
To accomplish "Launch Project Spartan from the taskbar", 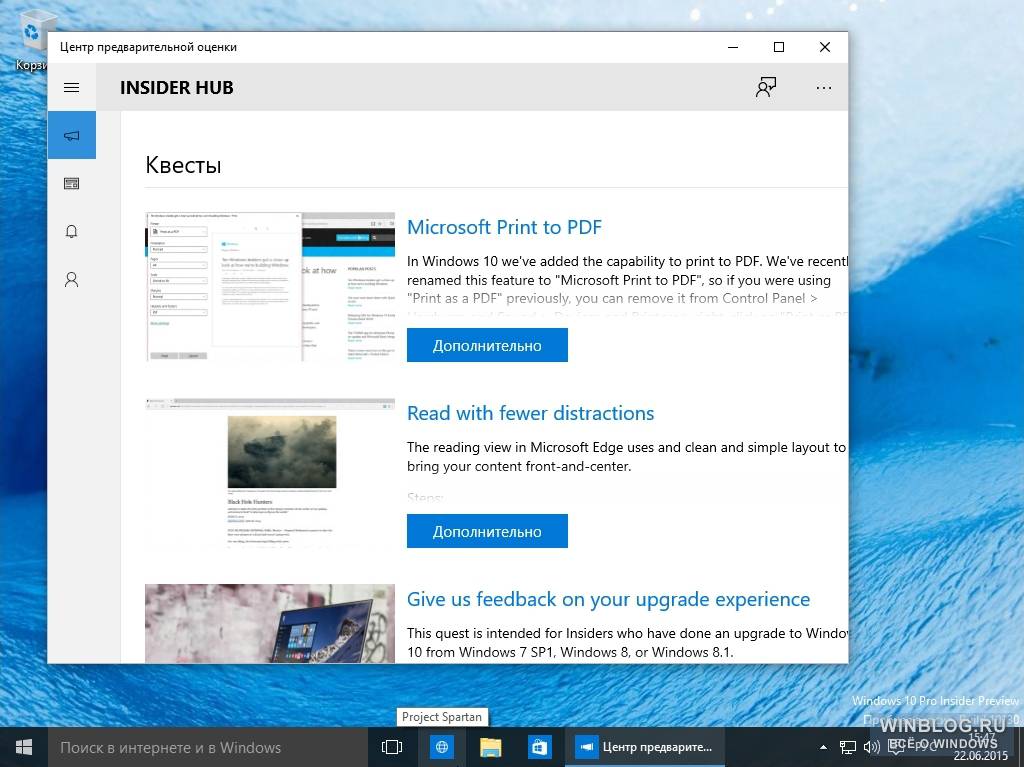I will click(x=442, y=747).
